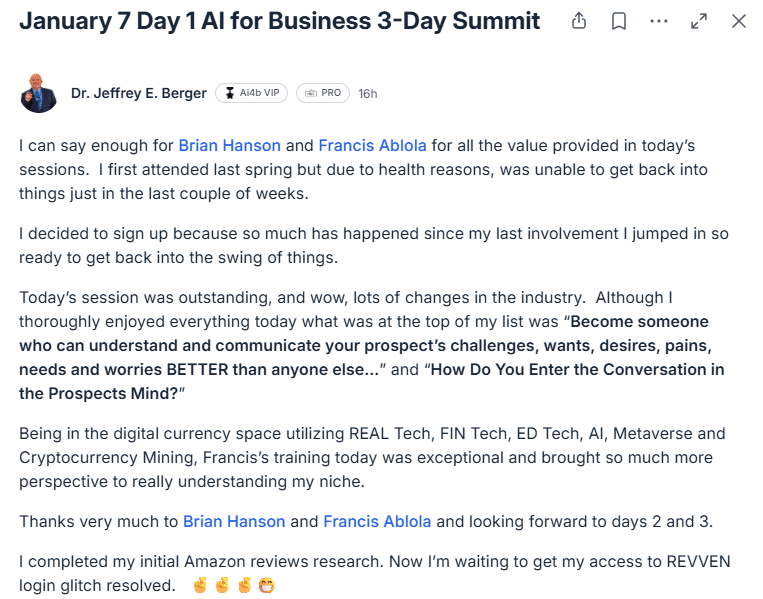This screenshot has width=763, height=599.
Task: Click Francis Ablola link in the thanks line
Action: tap(377, 521)
